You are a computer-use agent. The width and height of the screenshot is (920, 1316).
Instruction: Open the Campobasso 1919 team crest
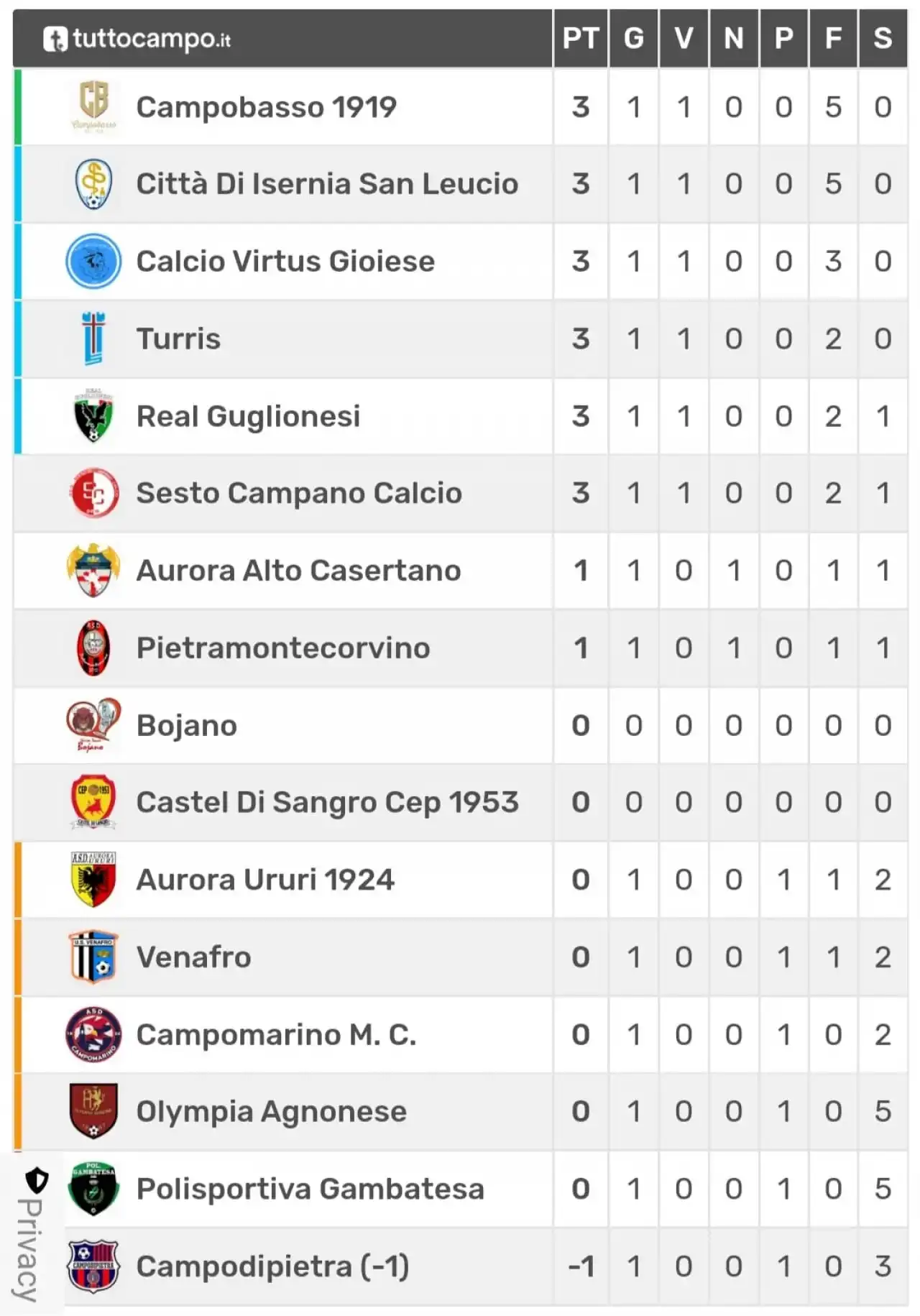(x=93, y=106)
